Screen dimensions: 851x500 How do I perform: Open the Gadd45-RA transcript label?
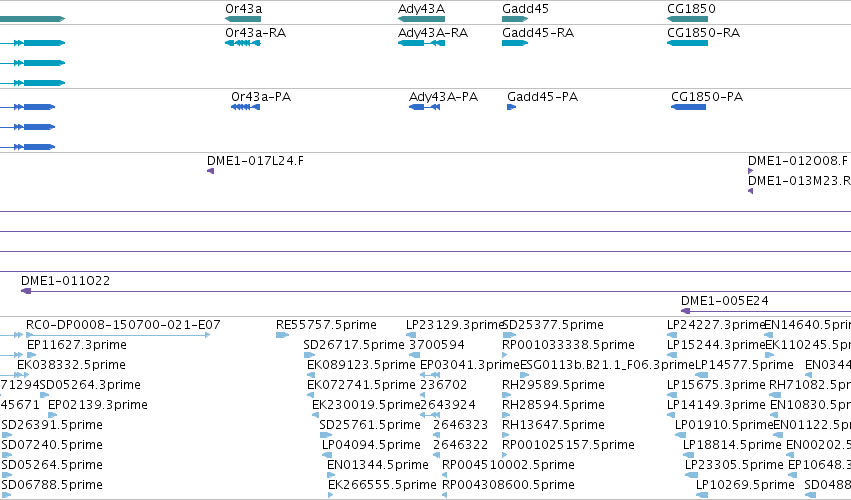pyautogui.click(x=538, y=33)
